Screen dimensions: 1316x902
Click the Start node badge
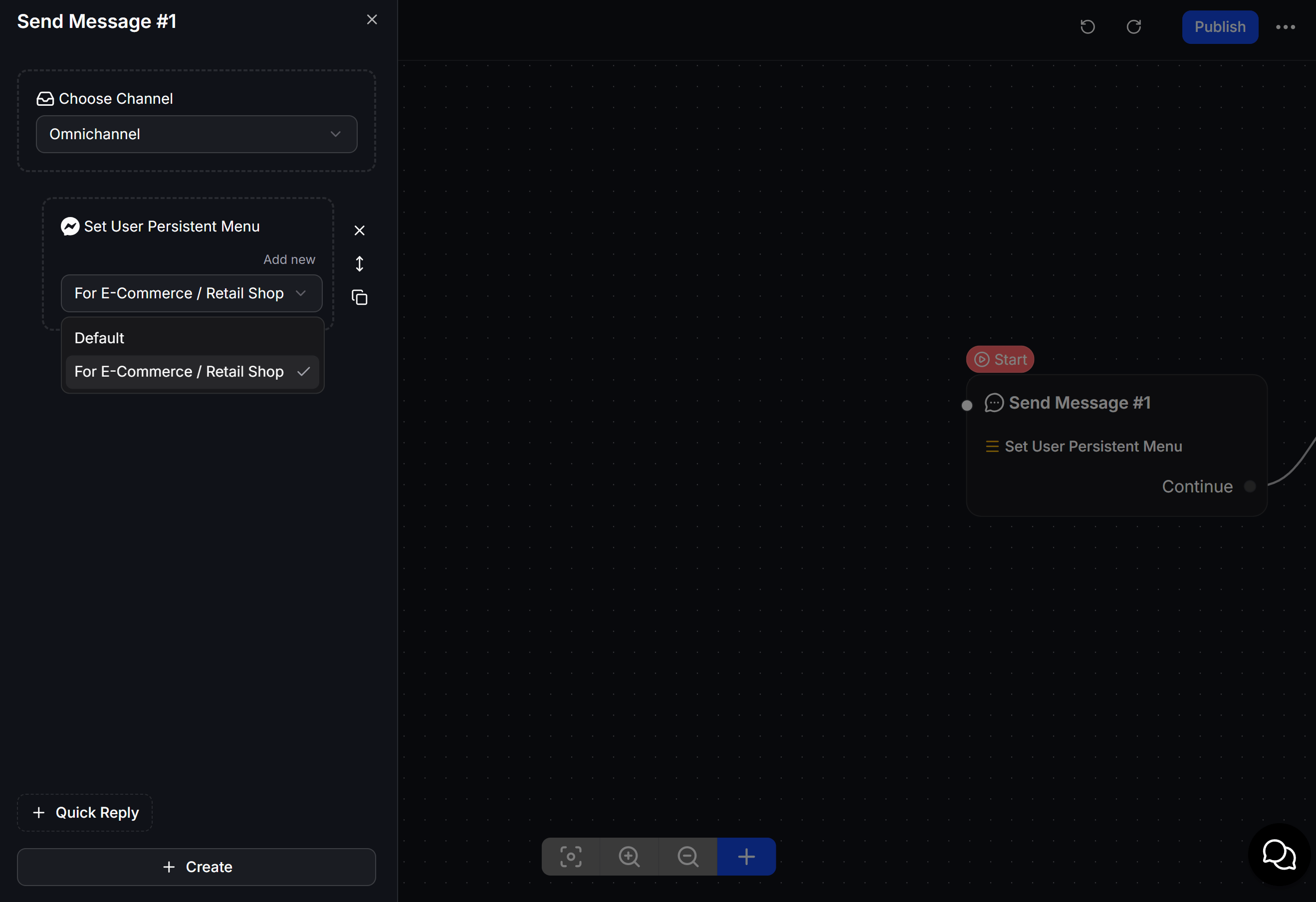(1000, 360)
